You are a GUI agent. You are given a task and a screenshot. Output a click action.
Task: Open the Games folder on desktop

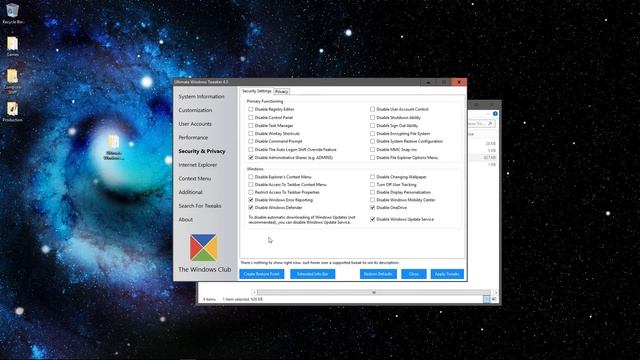click(12, 46)
